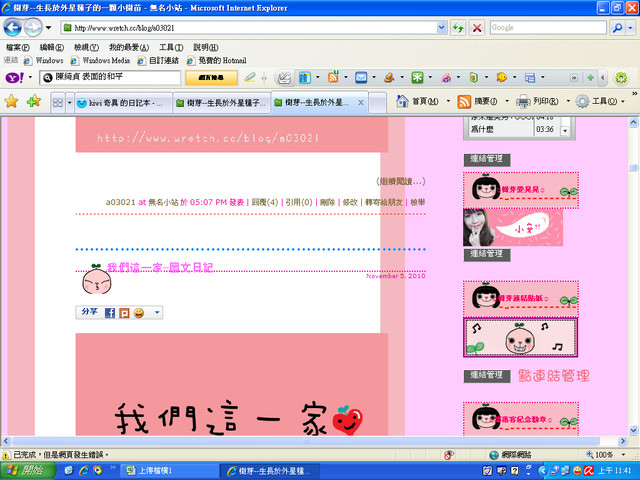The height and width of the screenshot is (480, 640).
Task: Click the Yahoo! toolbar logo
Action: click(15, 77)
